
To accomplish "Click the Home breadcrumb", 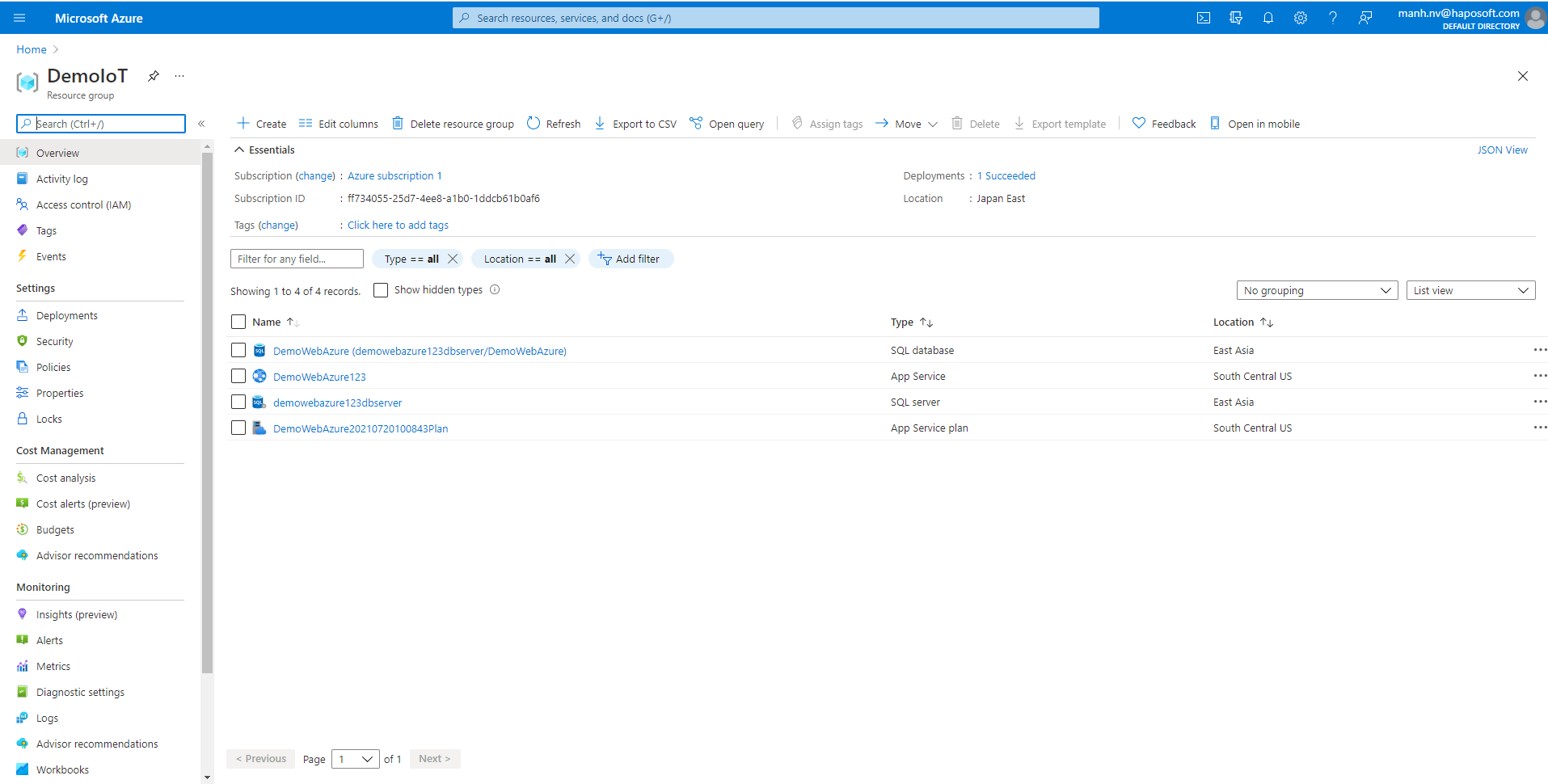I will pyautogui.click(x=32, y=49).
